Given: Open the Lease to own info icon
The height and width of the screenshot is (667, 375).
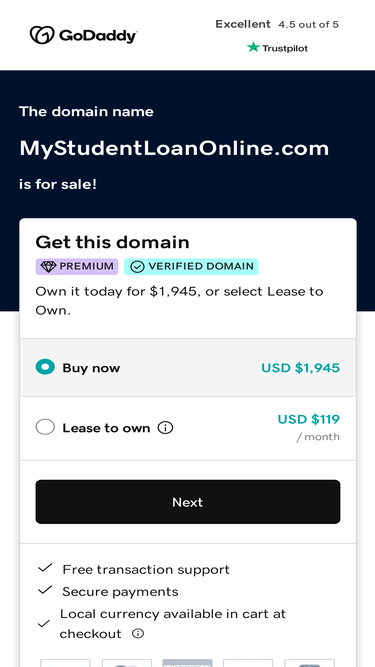Looking at the screenshot, I should coord(165,428).
